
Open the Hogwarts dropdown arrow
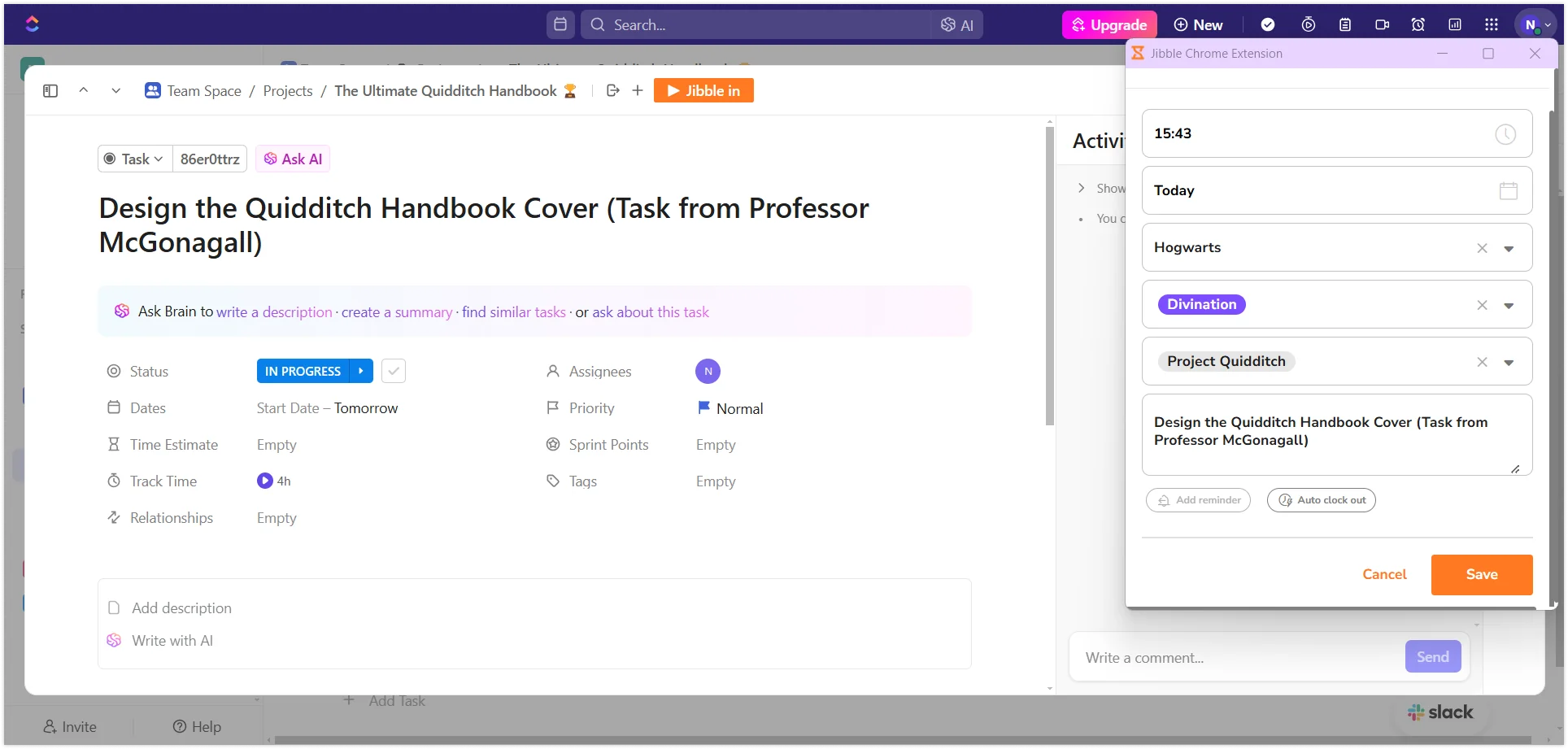point(1509,249)
